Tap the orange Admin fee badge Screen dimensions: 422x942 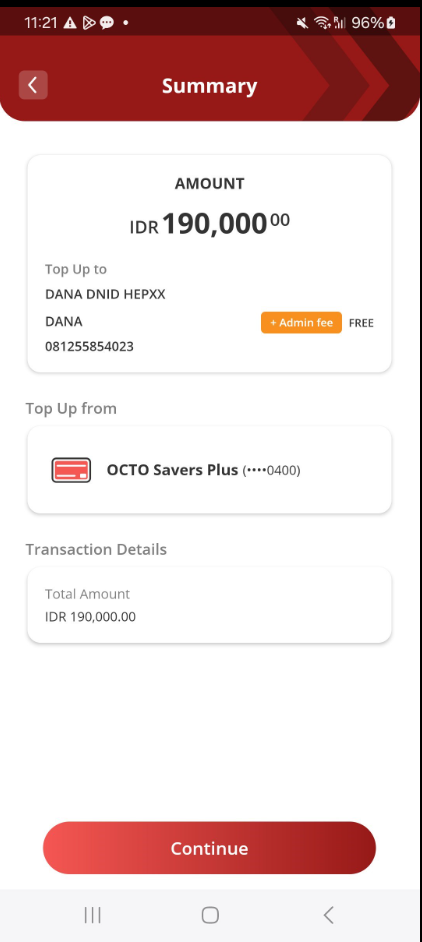click(x=301, y=323)
